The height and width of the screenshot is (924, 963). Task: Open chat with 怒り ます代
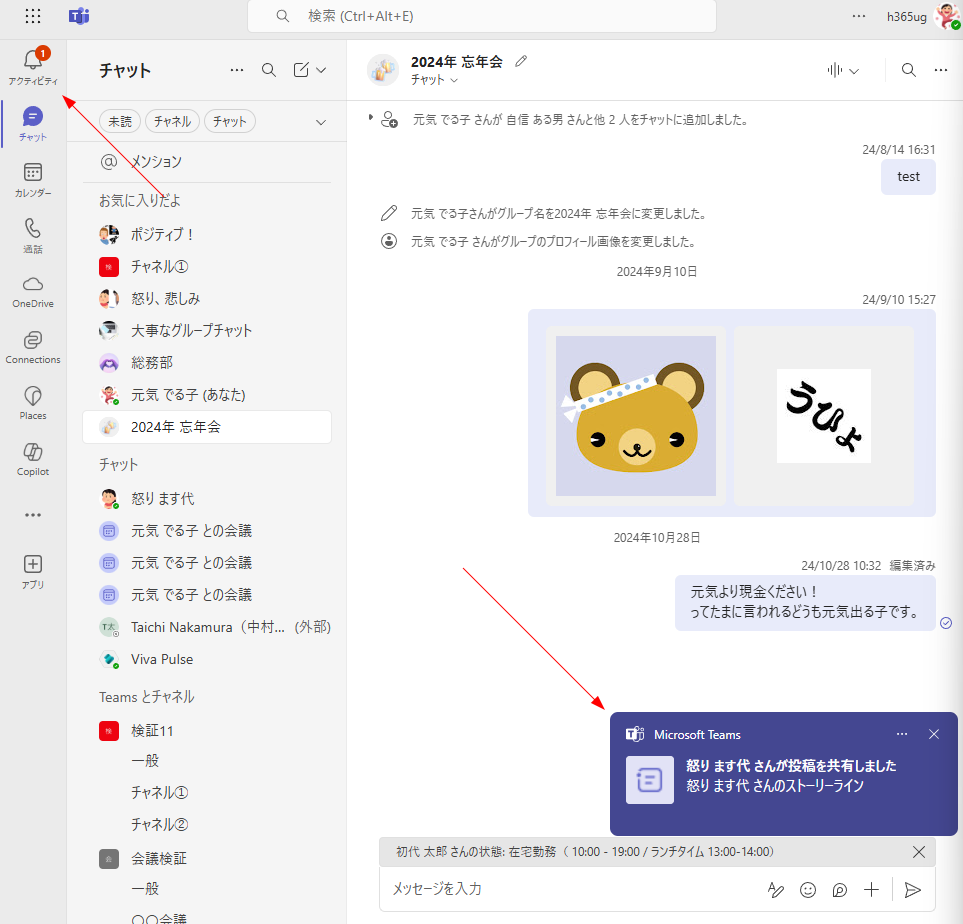207,498
